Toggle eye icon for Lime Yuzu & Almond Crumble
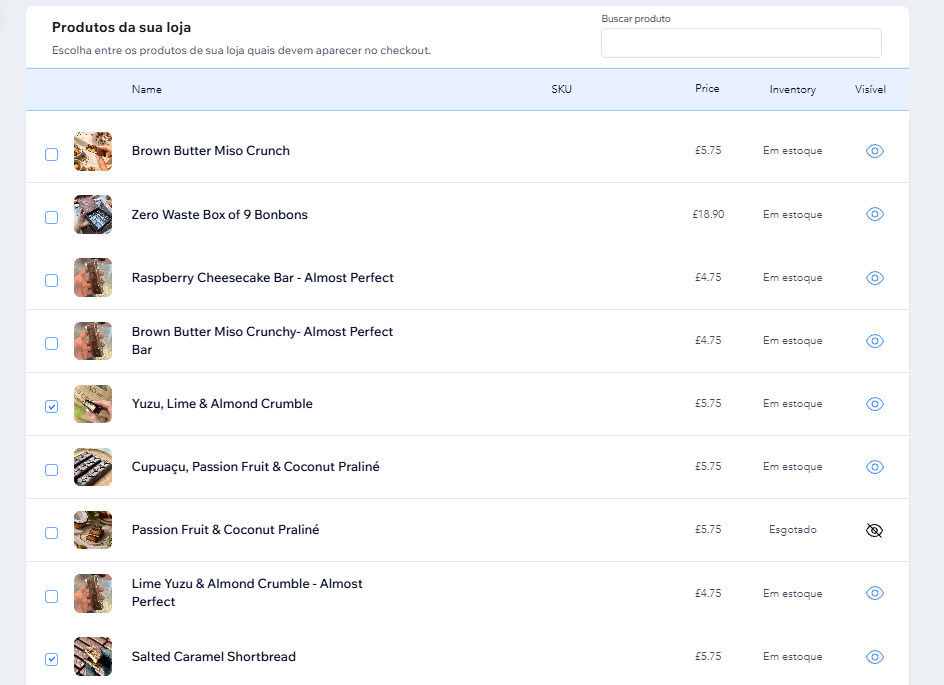 [874, 594]
